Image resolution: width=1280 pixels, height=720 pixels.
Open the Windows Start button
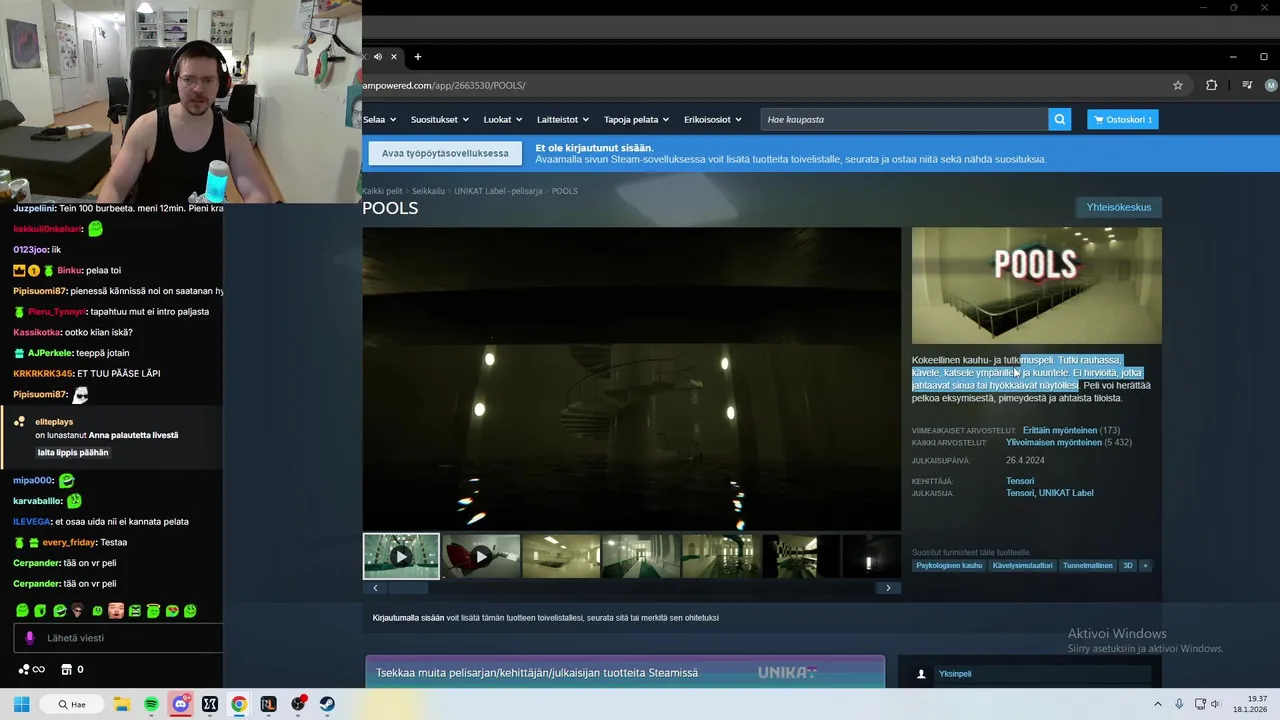[x=21, y=704]
